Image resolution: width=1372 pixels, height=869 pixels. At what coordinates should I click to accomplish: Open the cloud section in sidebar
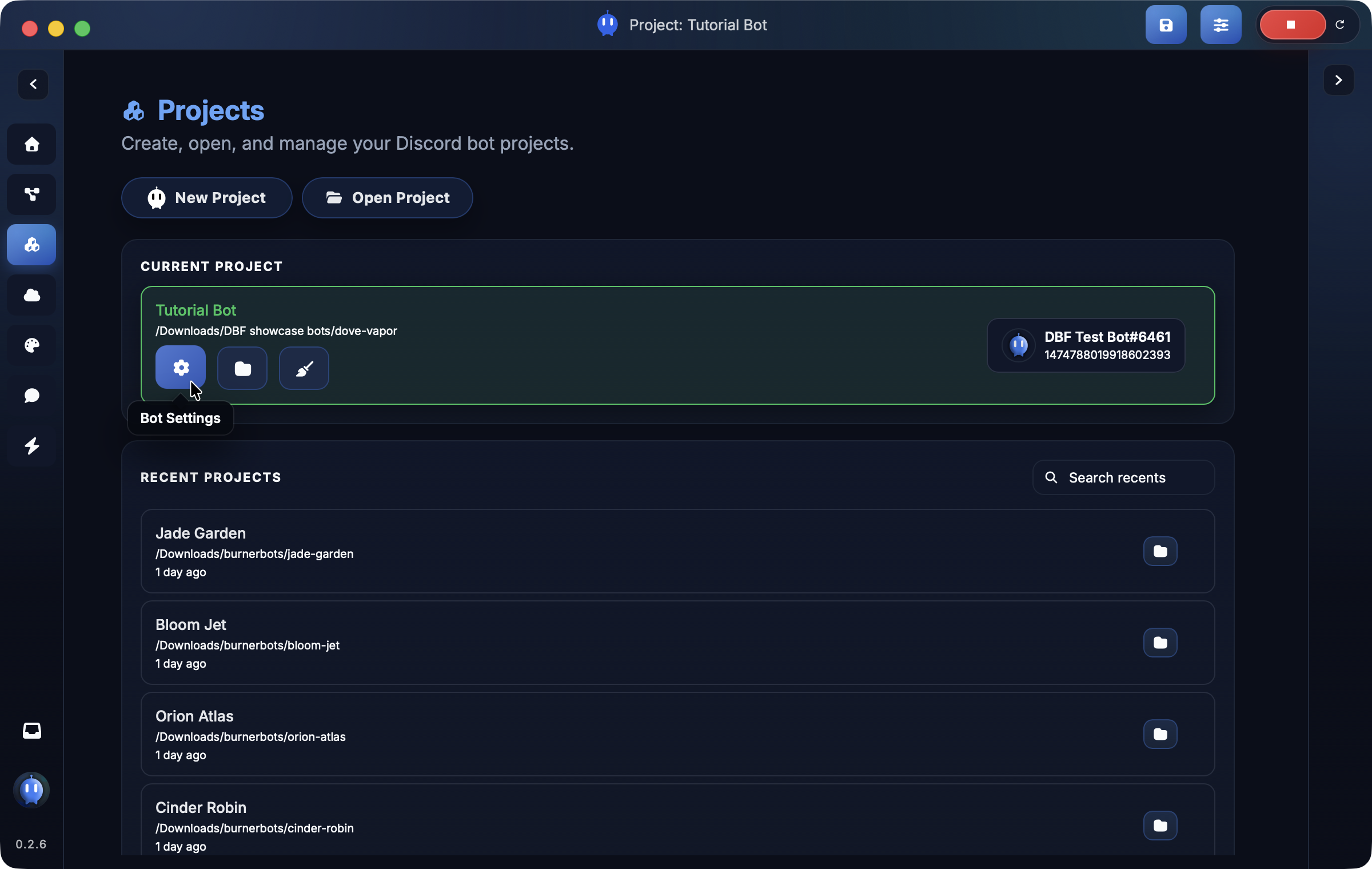pyautogui.click(x=31, y=295)
